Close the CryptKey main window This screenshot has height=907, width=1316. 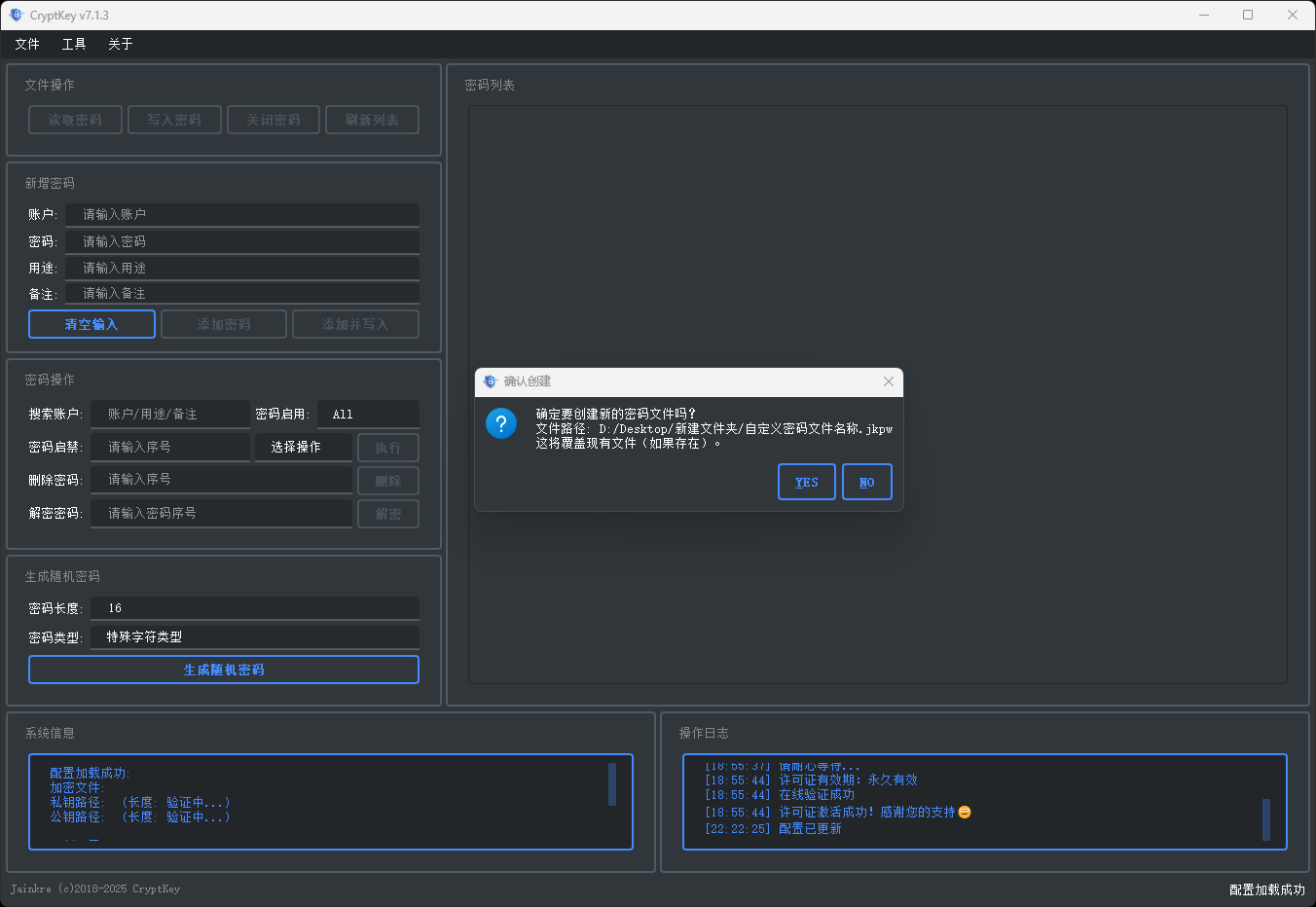[1293, 15]
